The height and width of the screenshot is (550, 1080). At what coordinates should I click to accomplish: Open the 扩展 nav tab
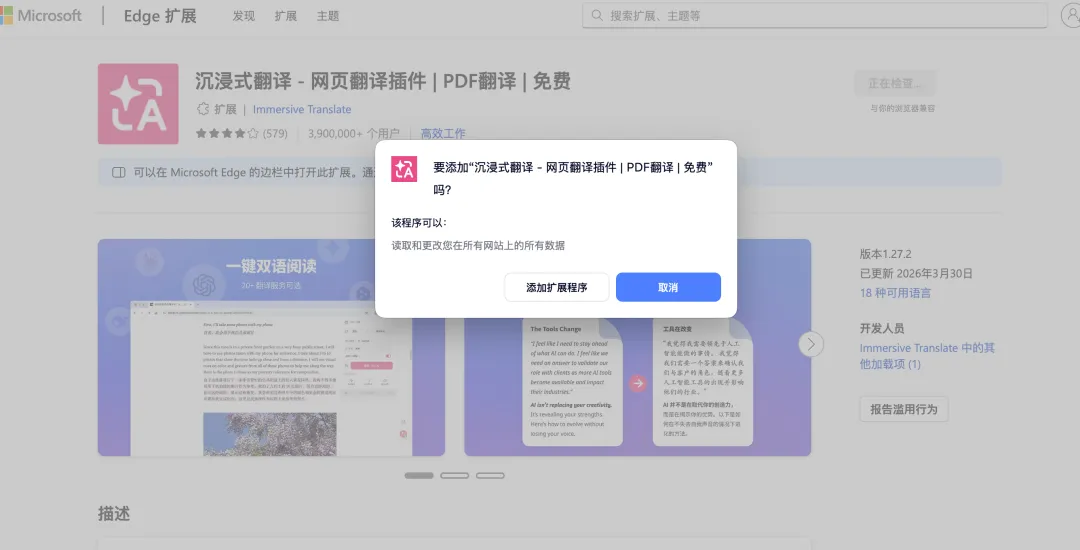click(x=285, y=16)
